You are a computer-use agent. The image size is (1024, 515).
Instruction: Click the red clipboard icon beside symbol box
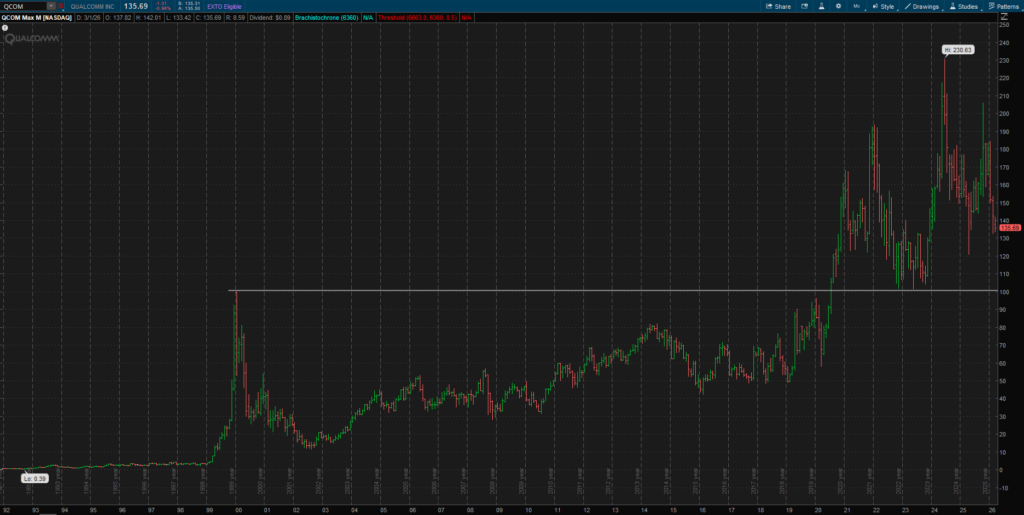pyautogui.click(x=61, y=6)
